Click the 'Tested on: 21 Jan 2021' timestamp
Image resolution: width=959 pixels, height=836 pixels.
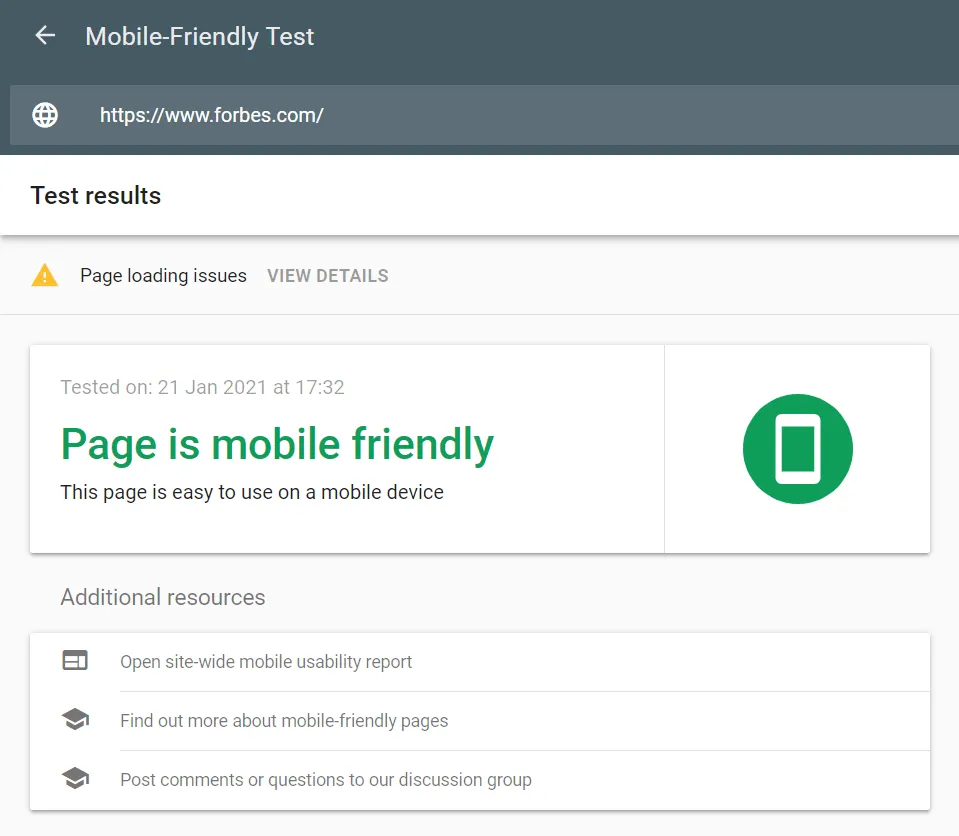tap(202, 388)
